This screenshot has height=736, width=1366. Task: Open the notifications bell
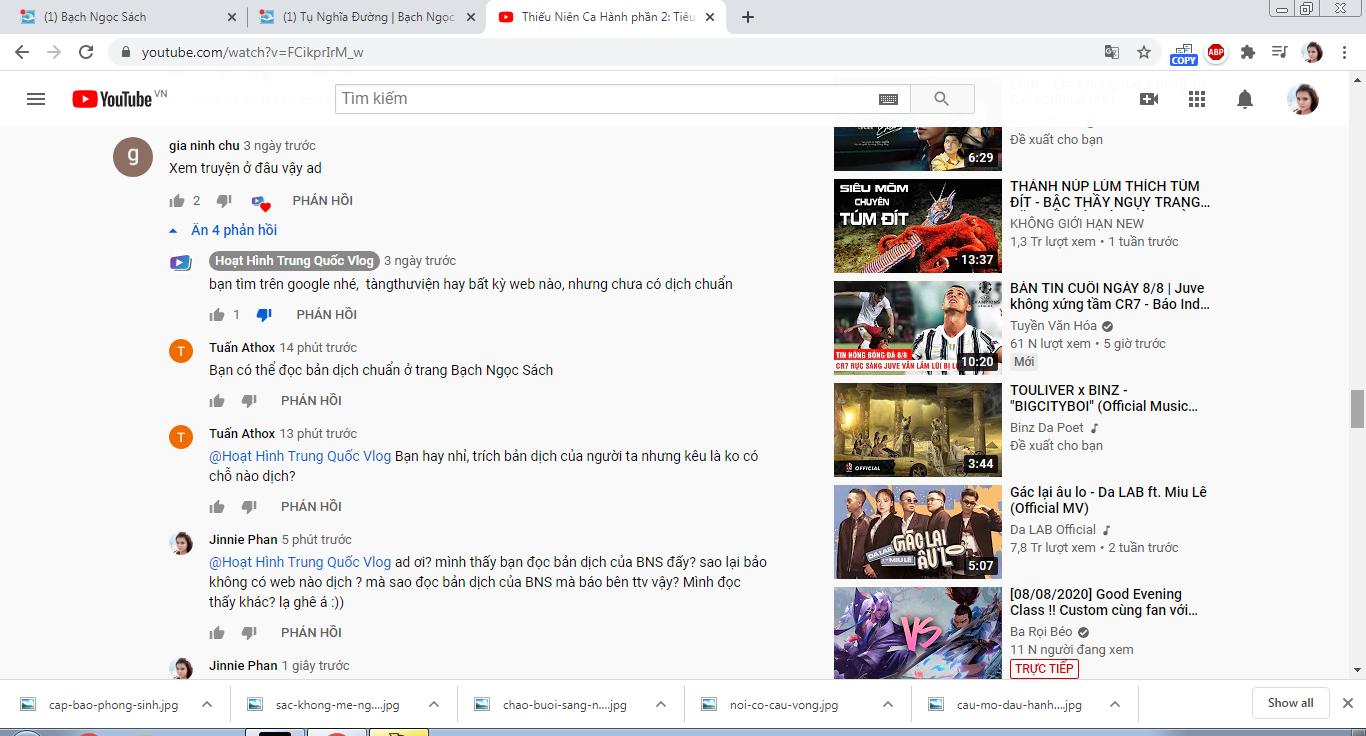(x=1245, y=99)
